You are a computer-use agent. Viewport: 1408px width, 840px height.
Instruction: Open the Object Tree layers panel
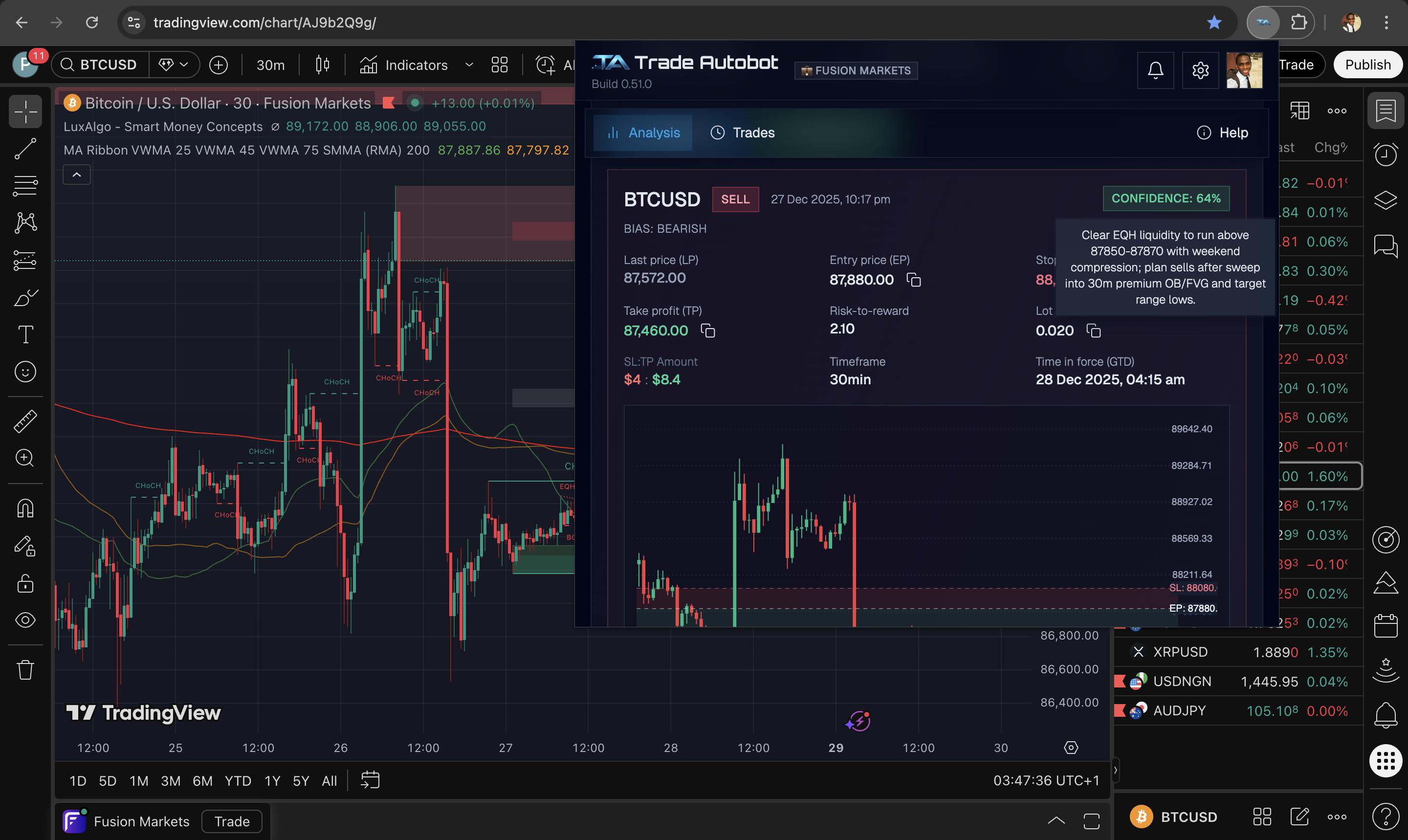click(x=1386, y=199)
